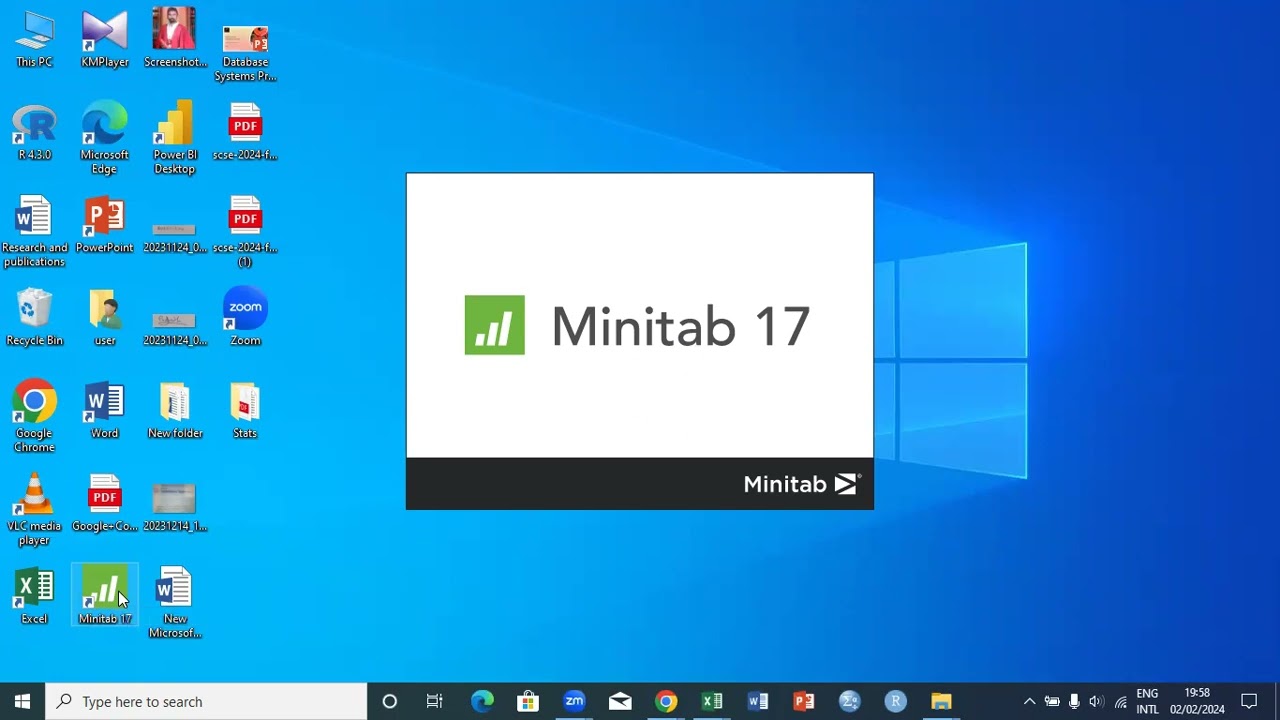Select the KMPlayer desktop shortcut

pos(105,39)
